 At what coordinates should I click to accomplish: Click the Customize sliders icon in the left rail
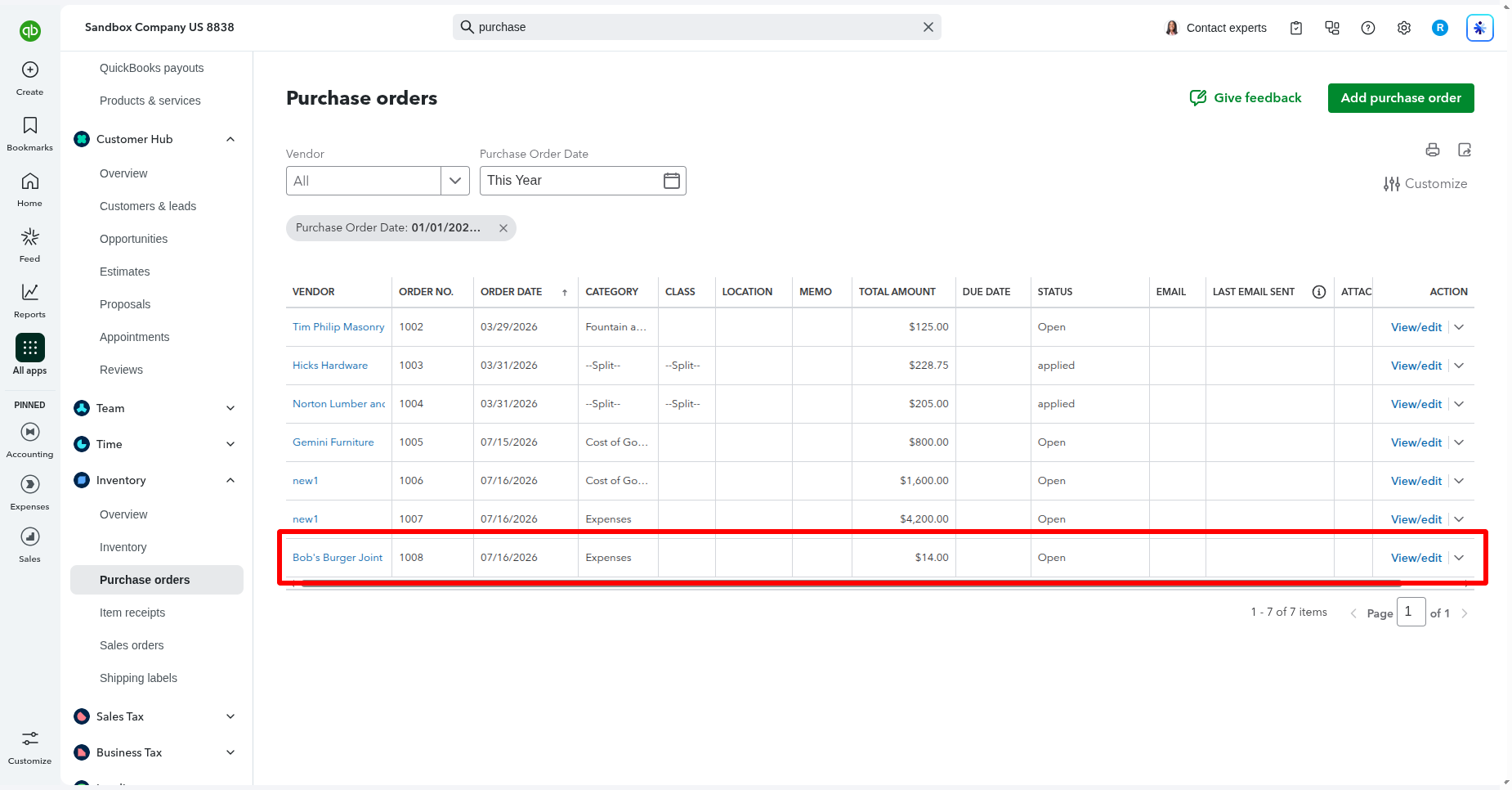point(30,738)
